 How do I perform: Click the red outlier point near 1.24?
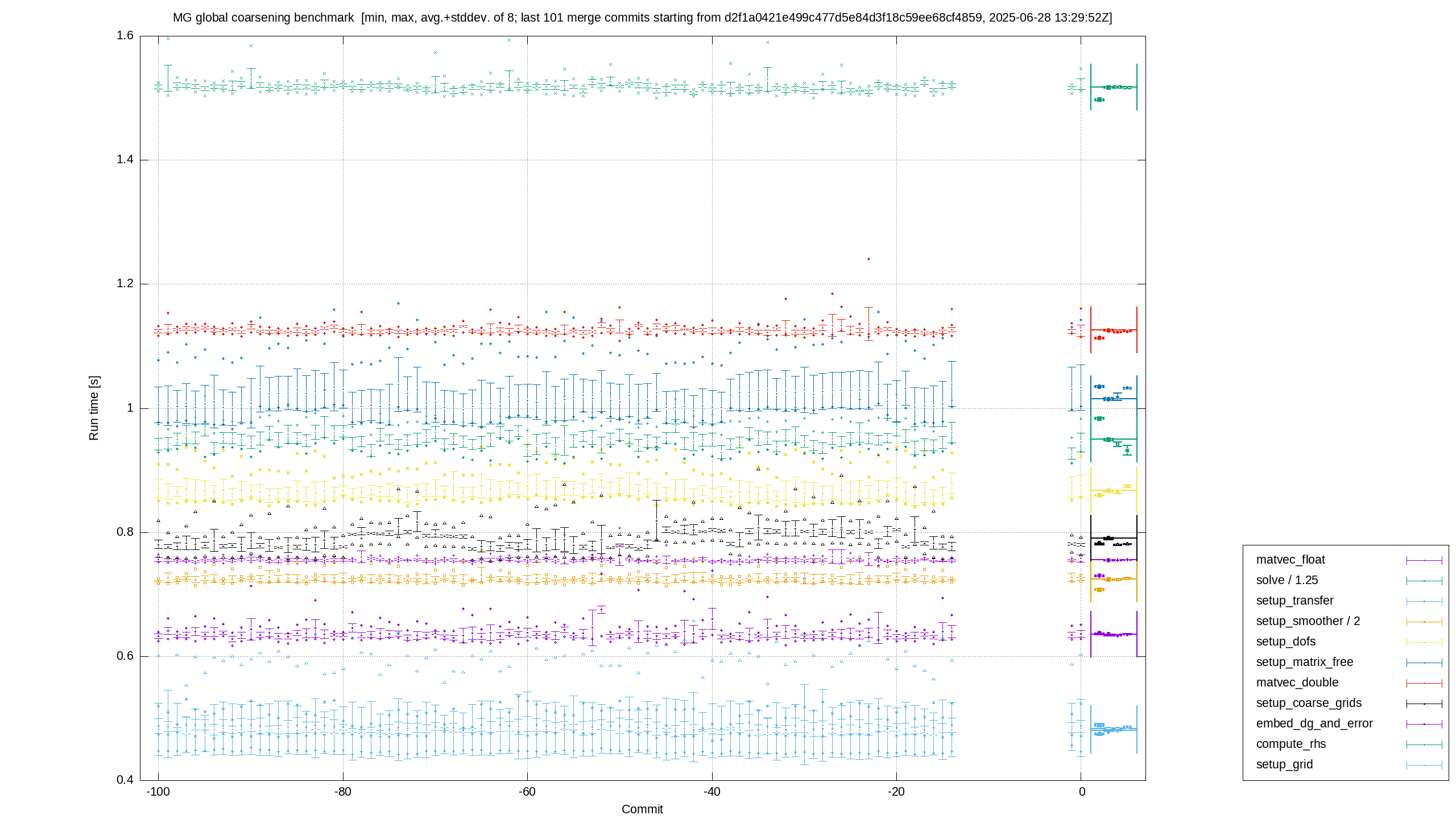click(x=868, y=259)
